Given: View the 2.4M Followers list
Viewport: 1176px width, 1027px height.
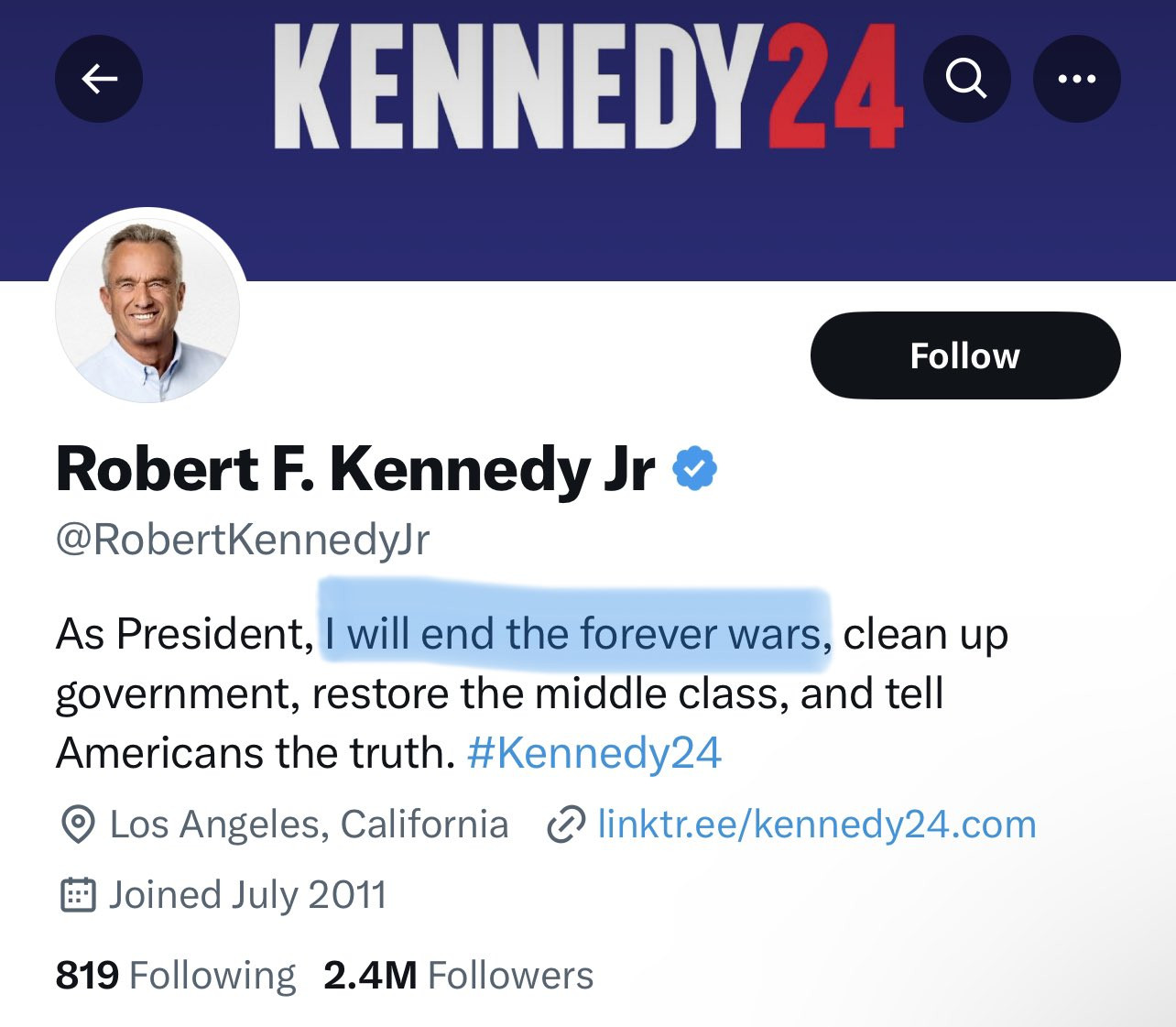Looking at the screenshot, I should 458,975.
